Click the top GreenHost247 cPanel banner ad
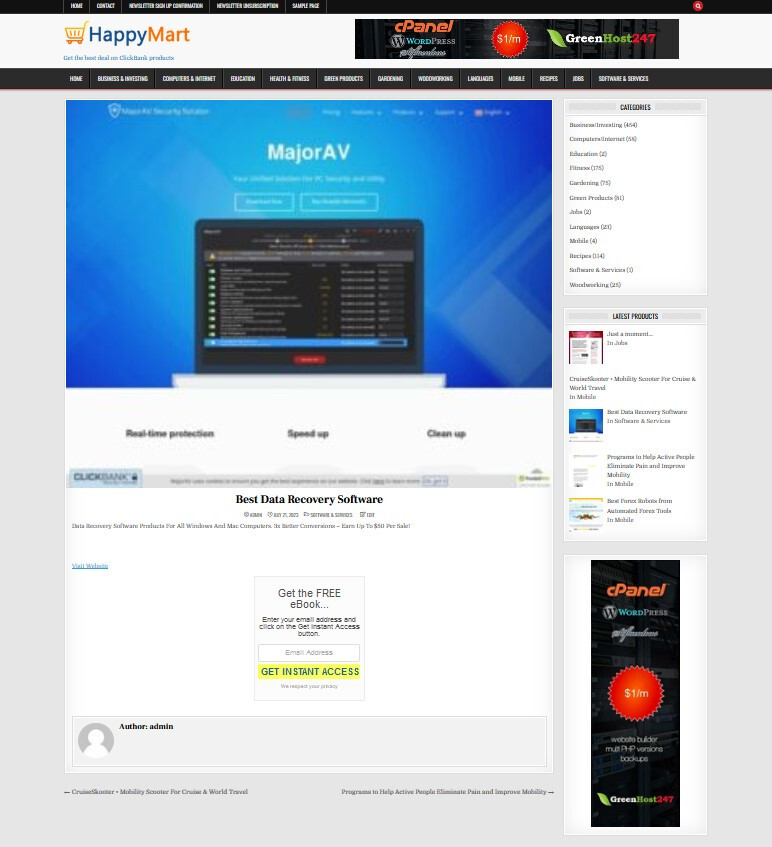 516,39
